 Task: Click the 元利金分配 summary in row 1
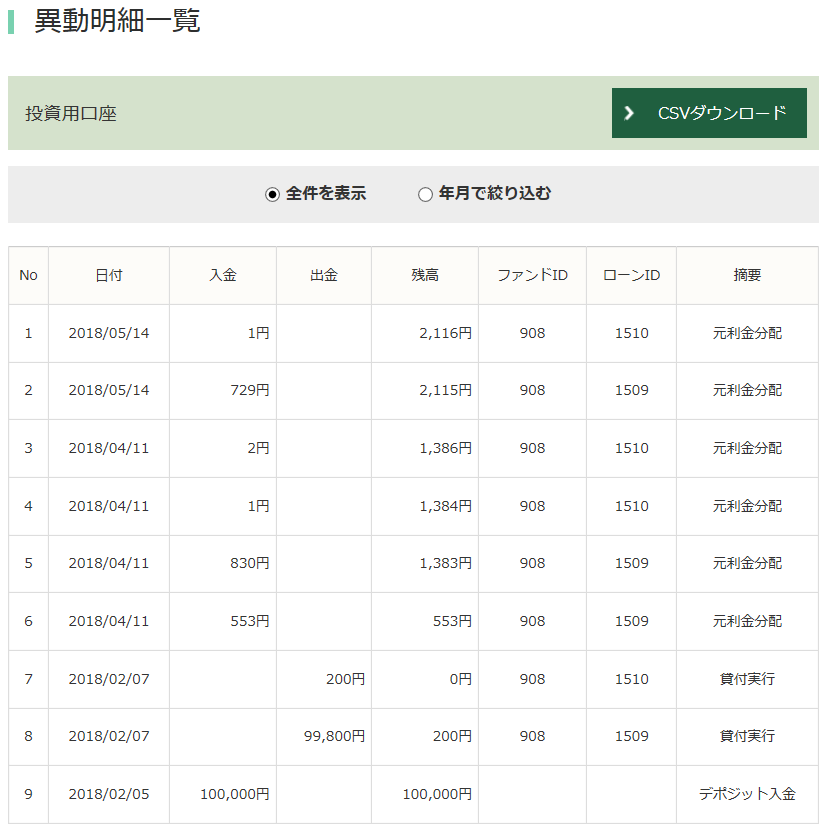click(x=747, y=333)
